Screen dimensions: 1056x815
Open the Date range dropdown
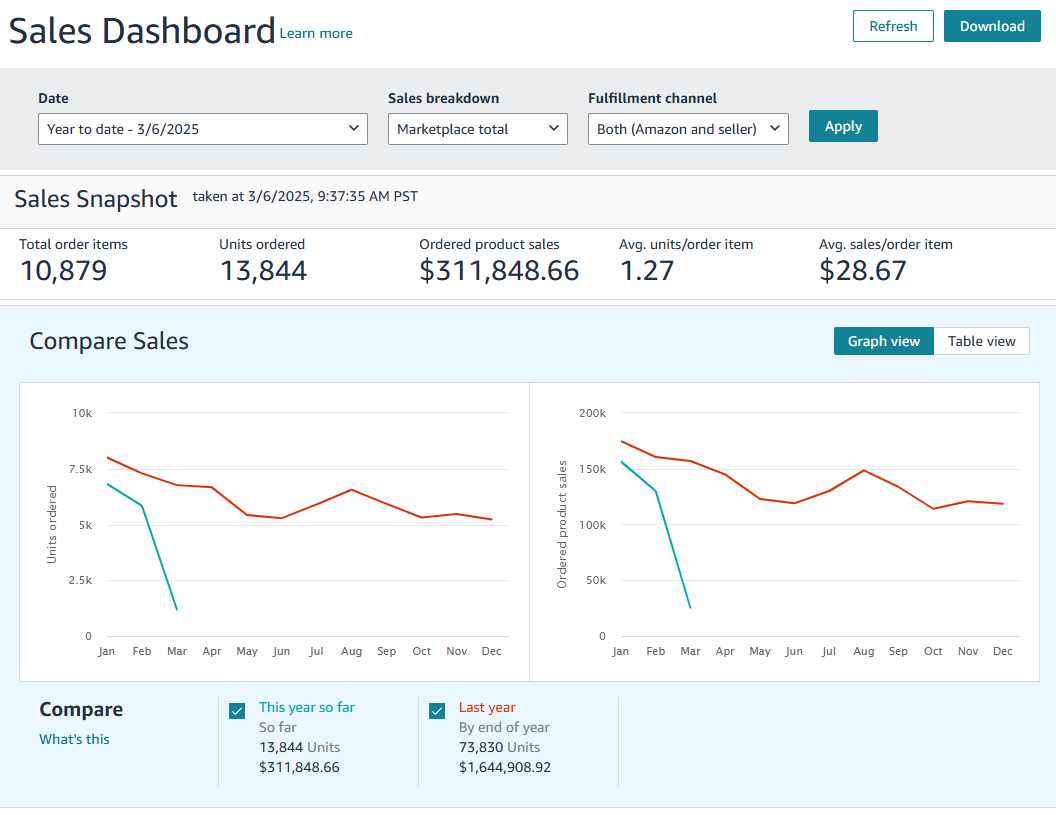[203, 129]
